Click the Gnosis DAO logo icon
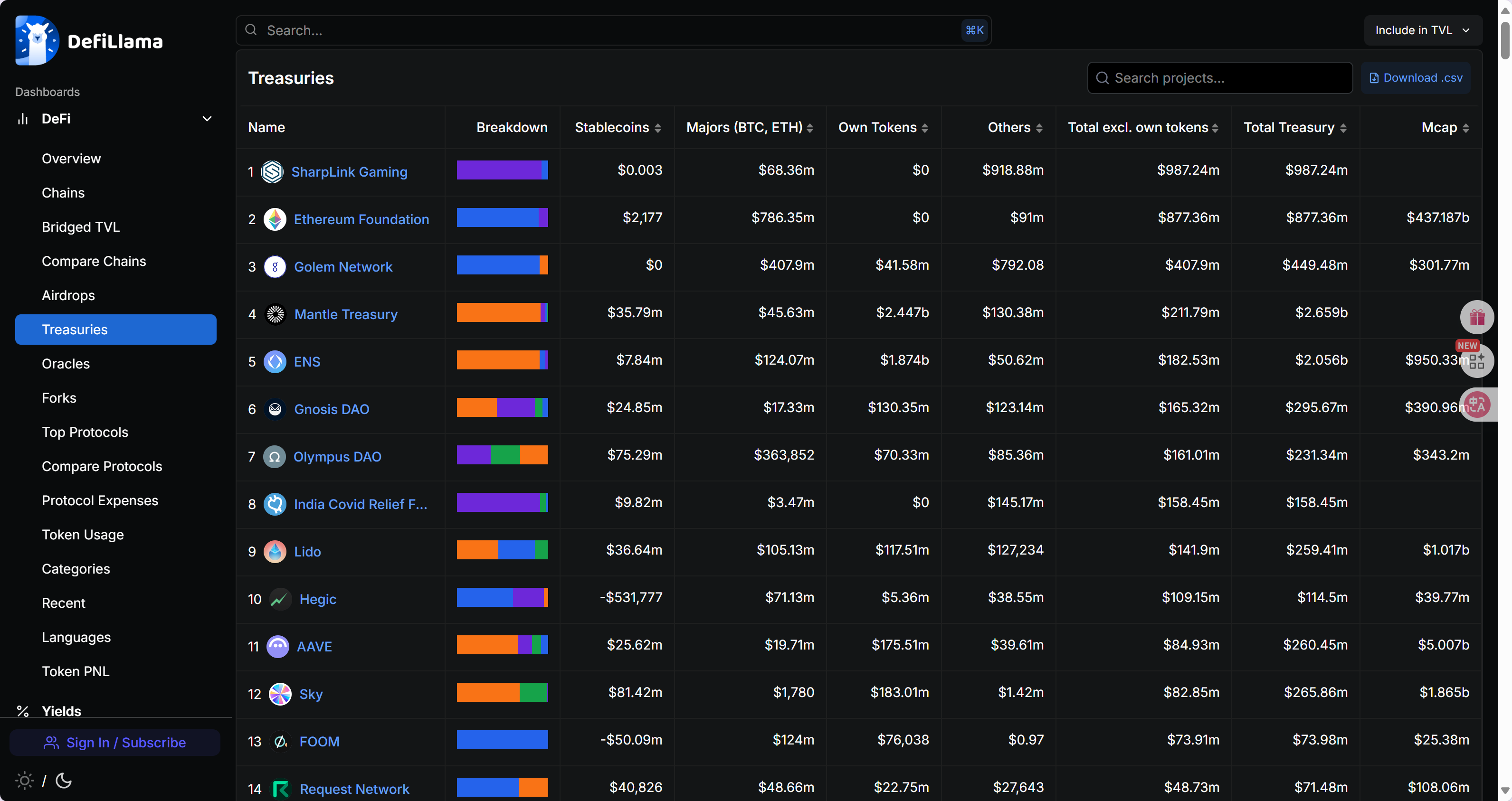The image size is (1512, 801). point(275,409)
